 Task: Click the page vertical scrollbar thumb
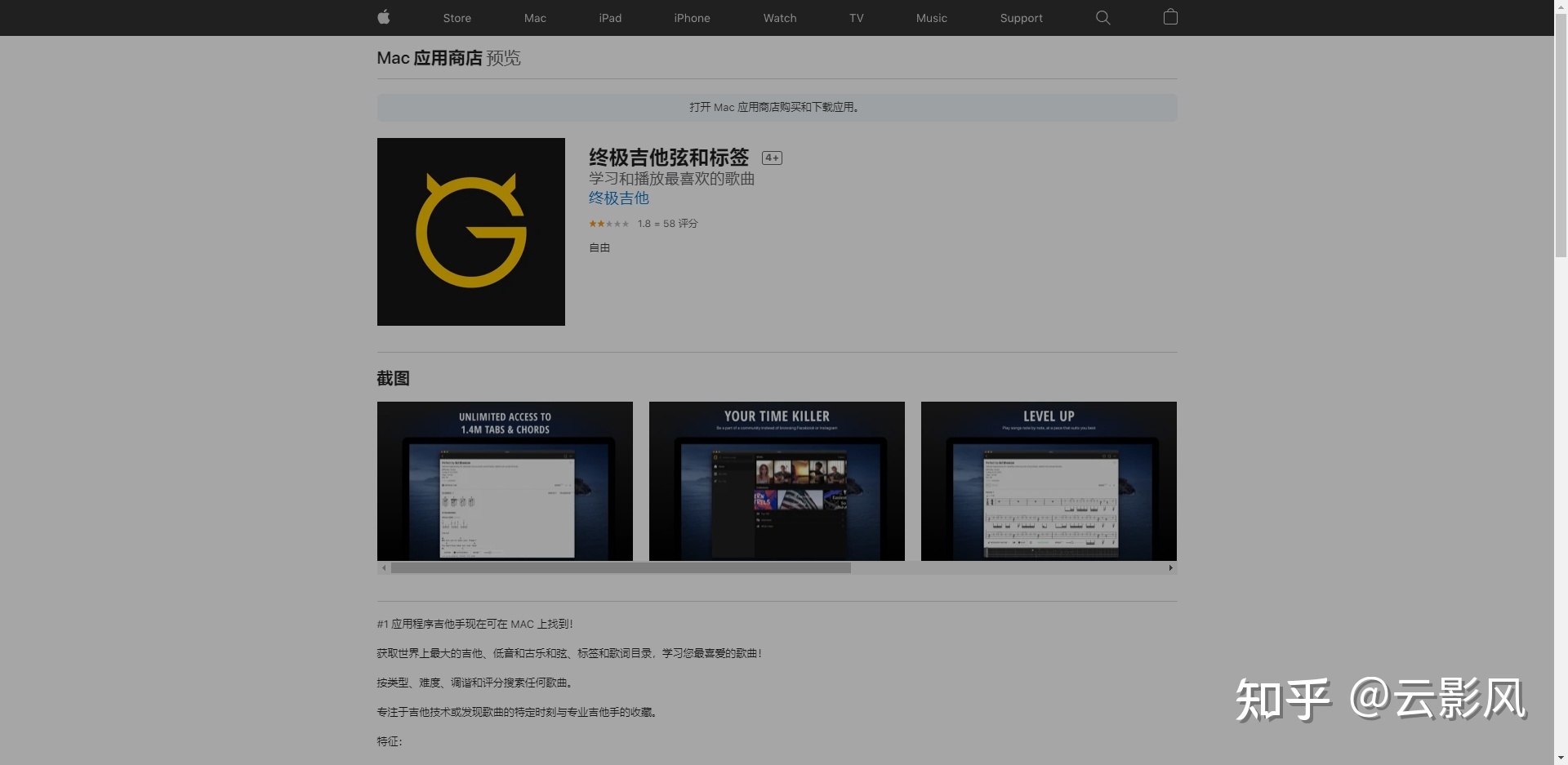(x=1561, y=136)
